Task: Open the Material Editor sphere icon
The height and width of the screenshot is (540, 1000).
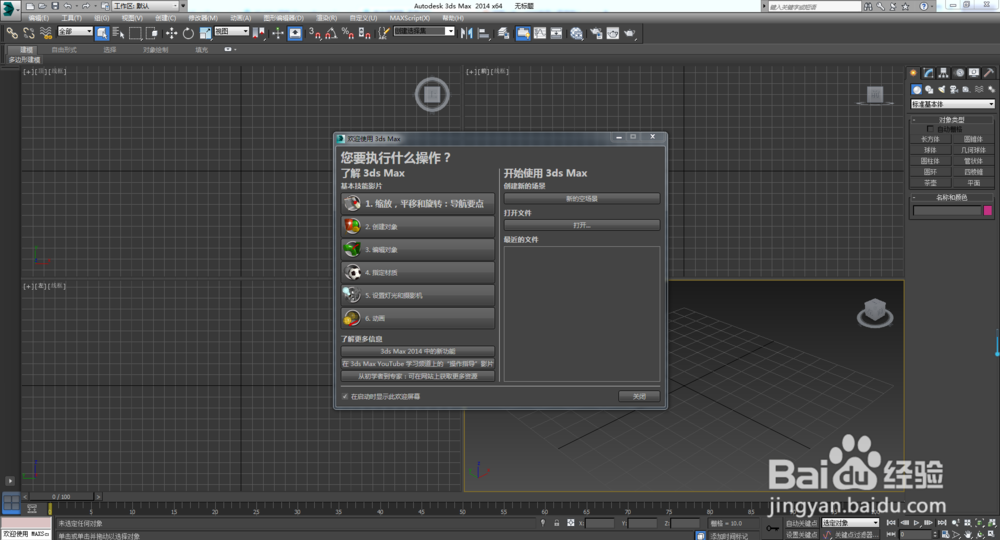Action: pyautogui.click(x=577, y=33)
